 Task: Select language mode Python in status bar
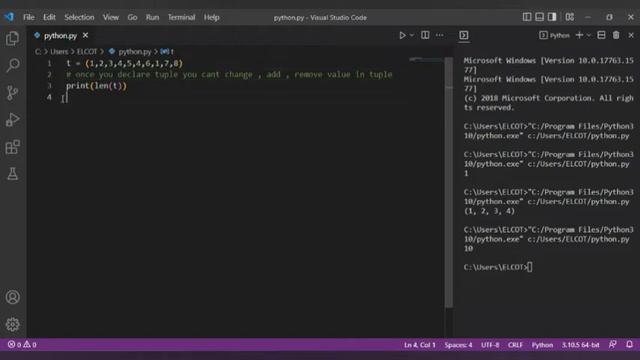coord(542,345)
